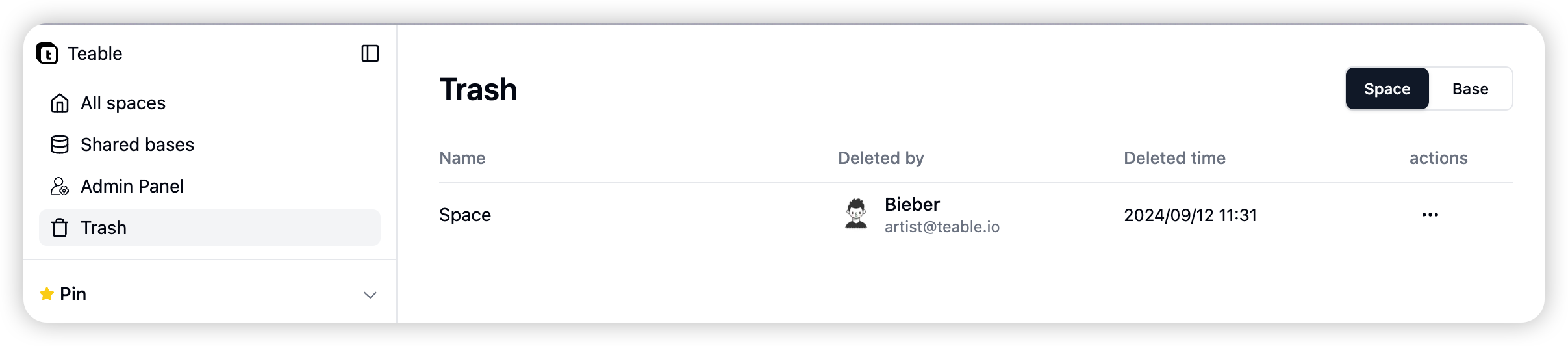Switch trash view to Base
The height and width of the screenshot is (346, 1568).
click(x=1470, y=88)
